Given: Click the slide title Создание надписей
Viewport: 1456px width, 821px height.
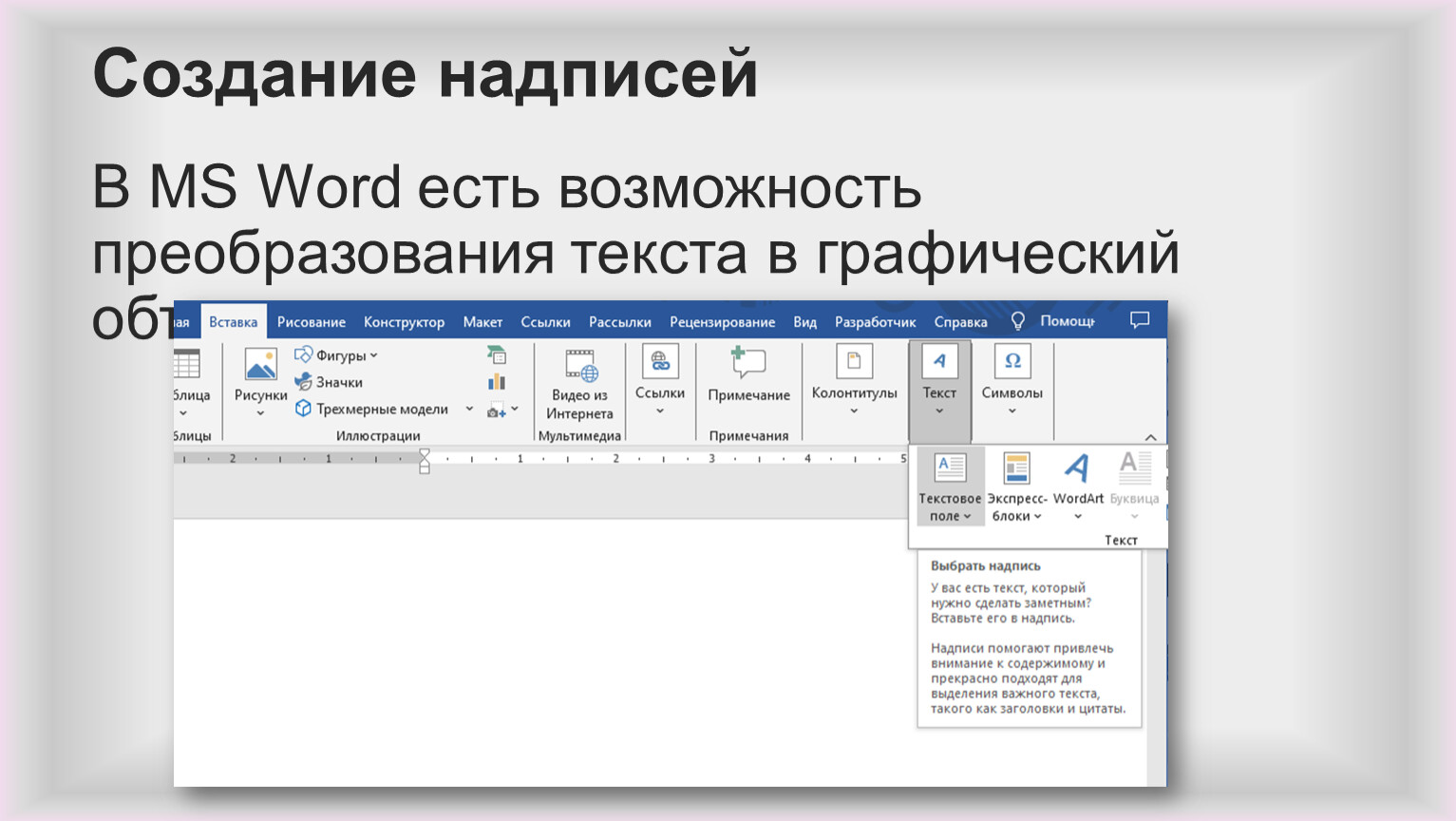Looking at the screenshot, I should click(425, 73).
